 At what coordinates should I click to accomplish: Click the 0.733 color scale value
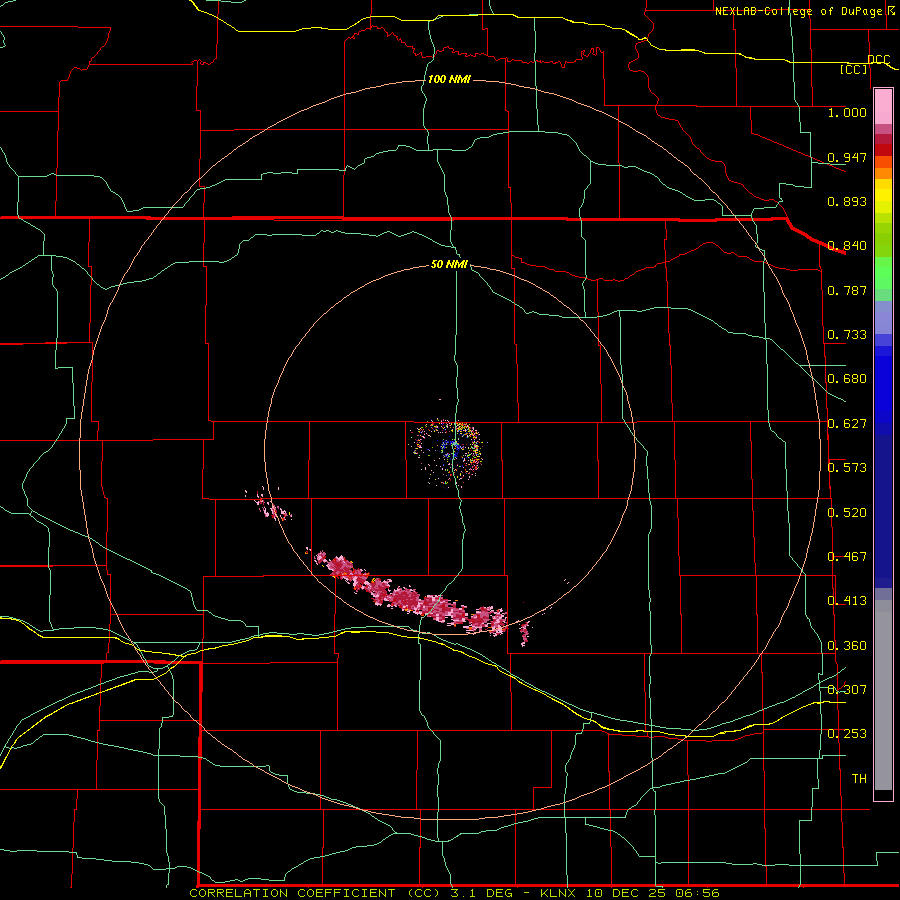(847, 335)
